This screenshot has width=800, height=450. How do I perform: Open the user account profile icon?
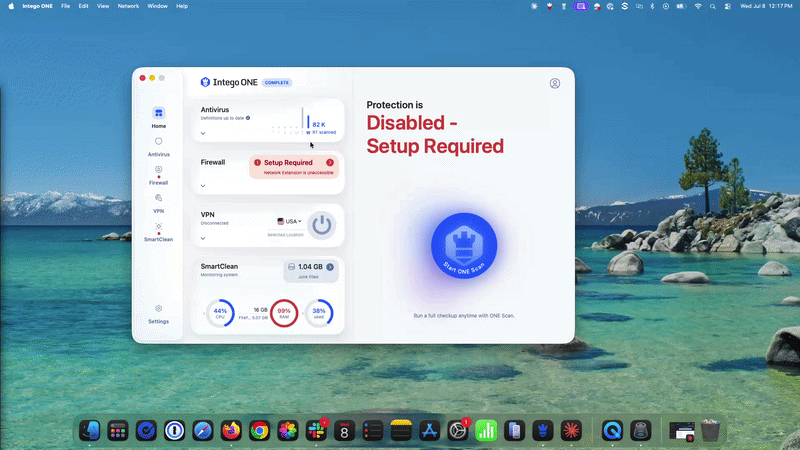click(555, 83)
